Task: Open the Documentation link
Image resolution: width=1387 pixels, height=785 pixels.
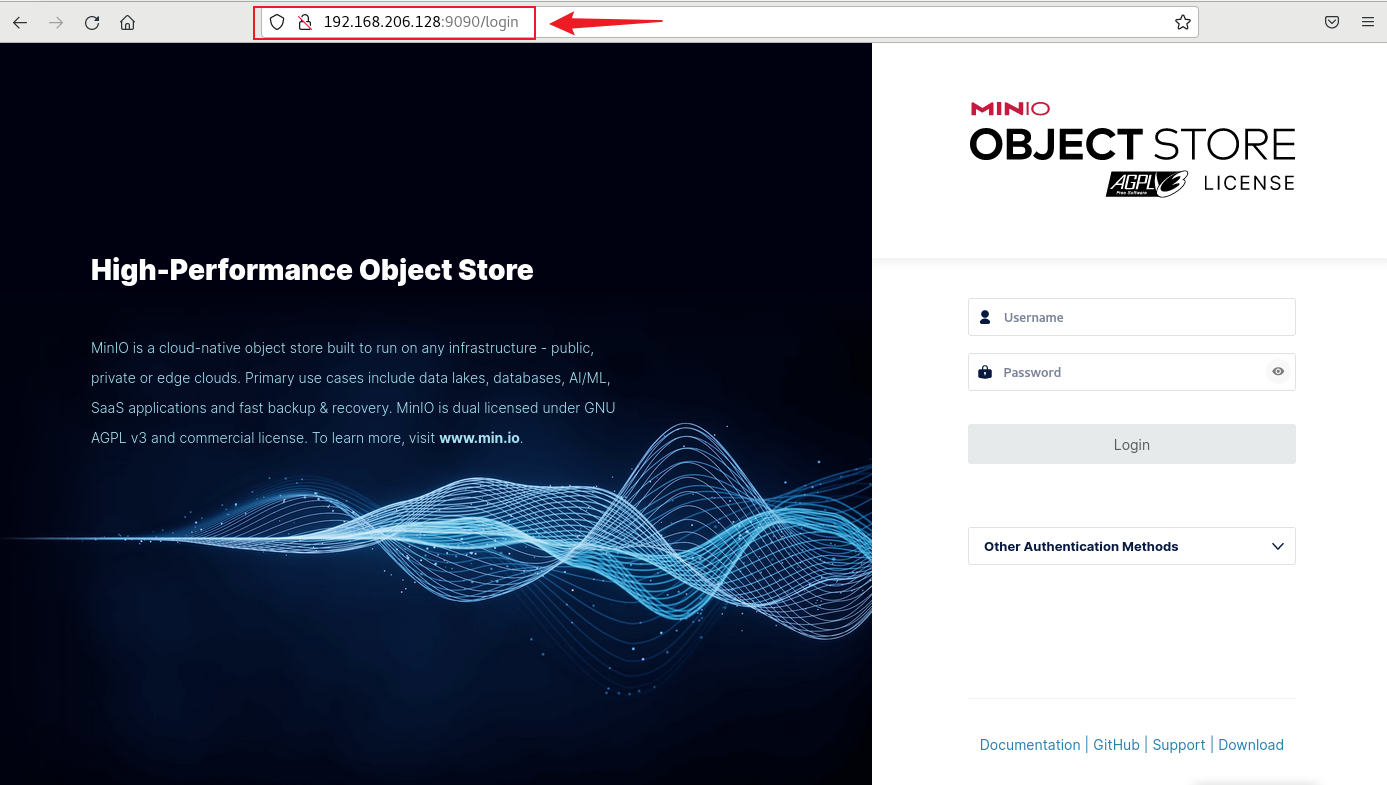Action: (1030, 745)
